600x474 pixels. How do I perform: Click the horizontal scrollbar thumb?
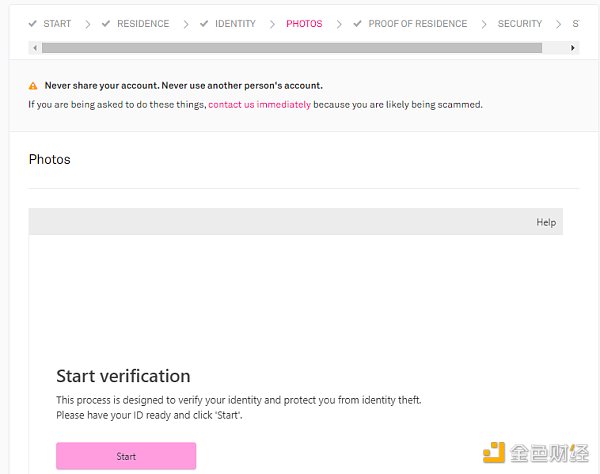coord(291,47)
